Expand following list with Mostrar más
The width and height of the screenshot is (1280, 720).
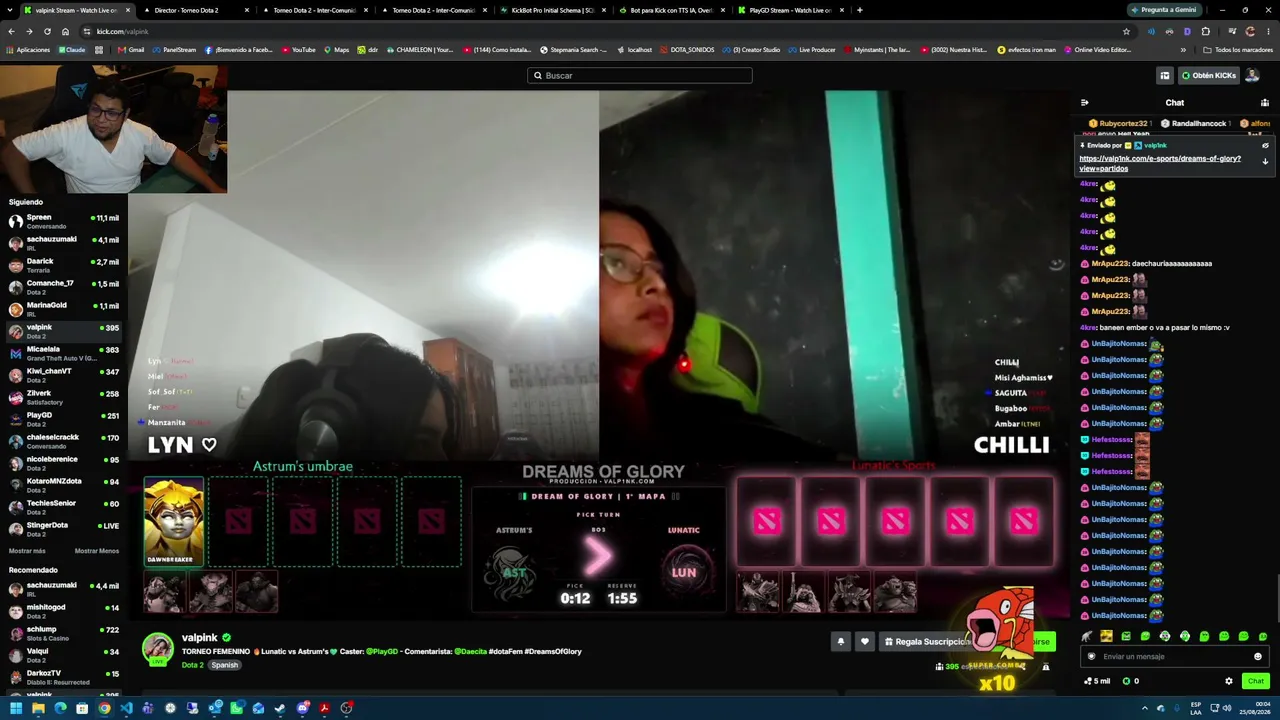pos(27,551)
